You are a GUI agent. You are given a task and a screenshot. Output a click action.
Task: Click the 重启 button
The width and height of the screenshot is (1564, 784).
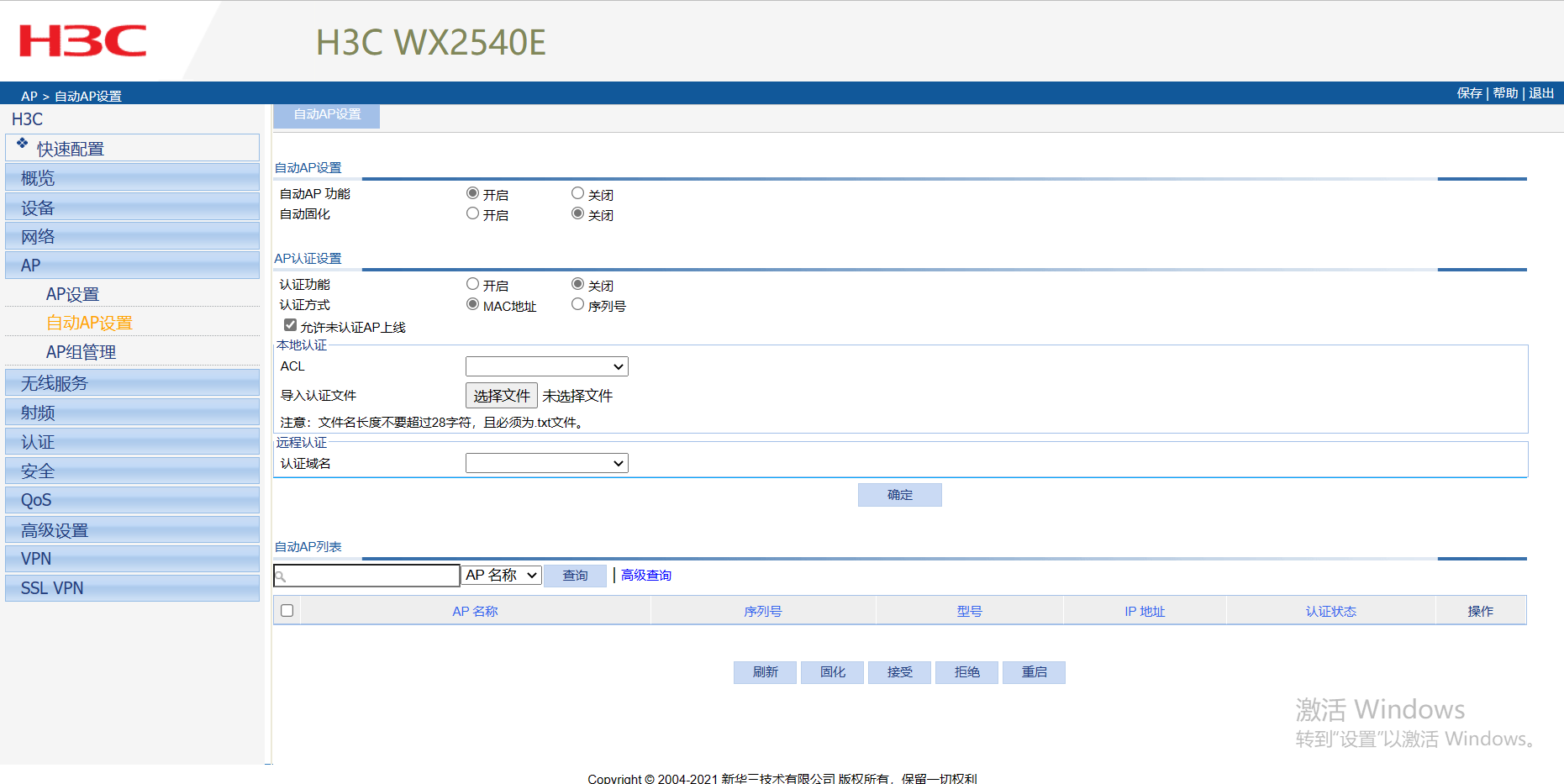click(x=1034, y=672)
